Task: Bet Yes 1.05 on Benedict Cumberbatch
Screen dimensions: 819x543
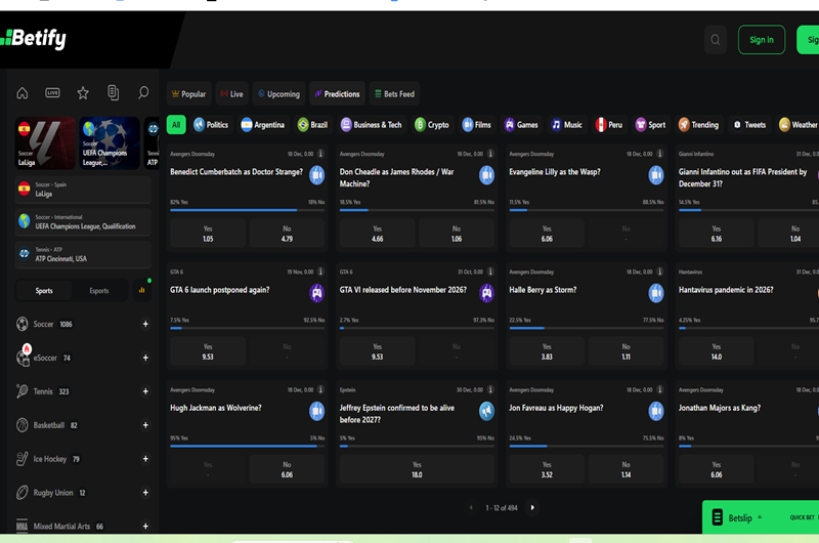Action: point(208,233)
